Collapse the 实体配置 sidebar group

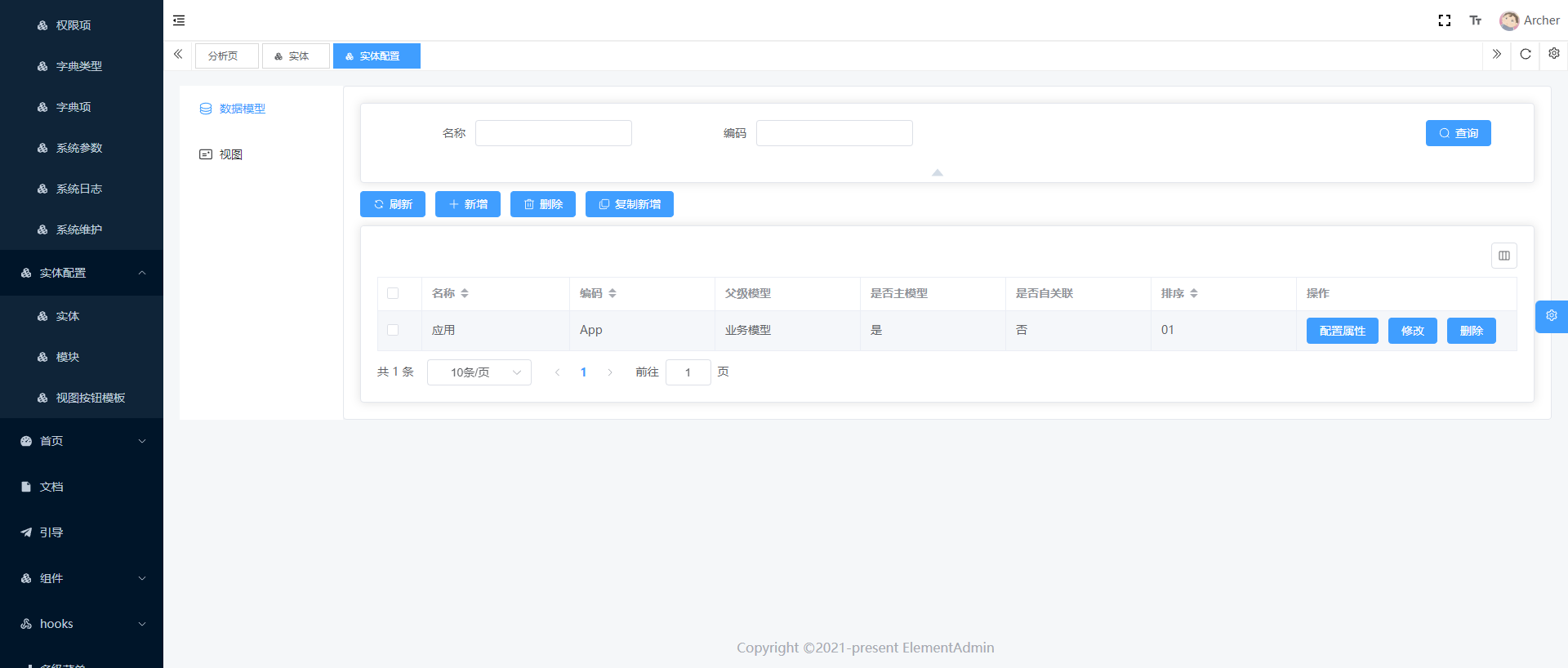click(x=82, y=273)
